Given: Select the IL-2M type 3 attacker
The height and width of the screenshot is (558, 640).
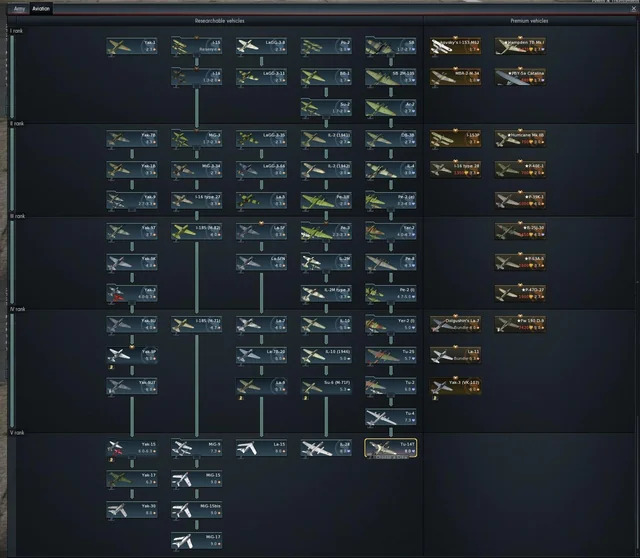Looking at the screenshot, I should click(x=326, y=294).
